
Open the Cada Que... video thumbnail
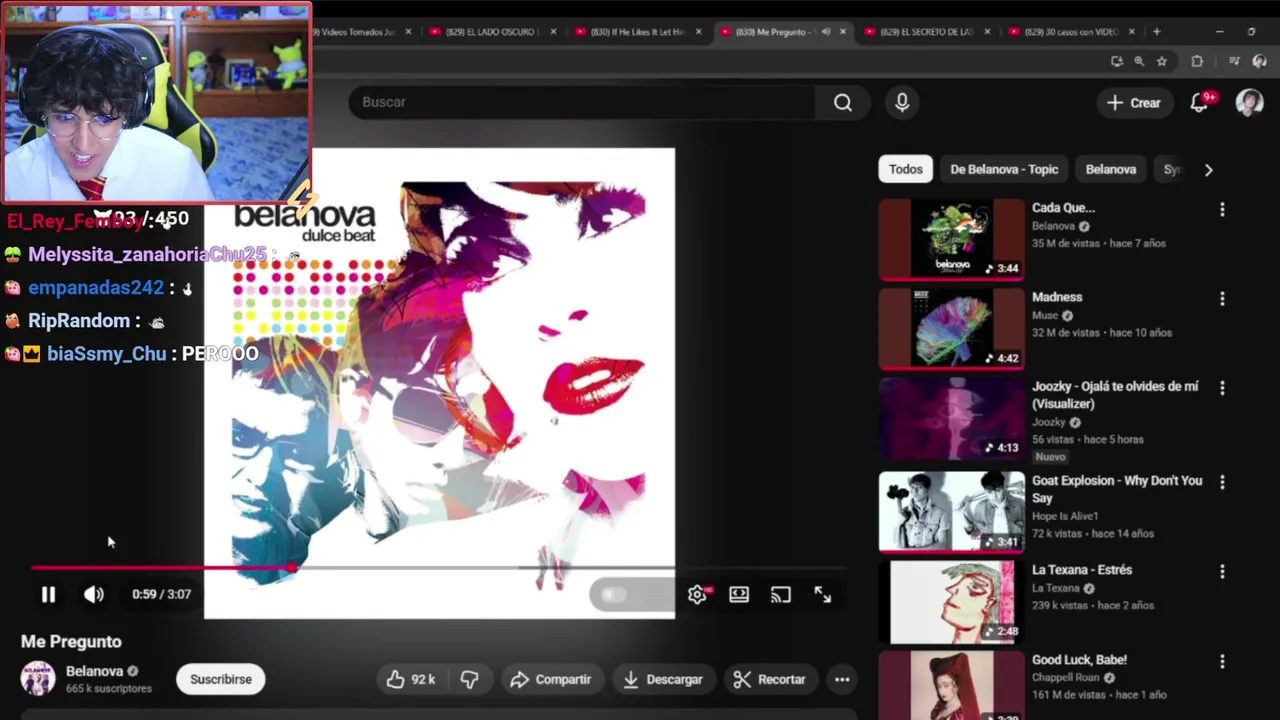[952, 239]
